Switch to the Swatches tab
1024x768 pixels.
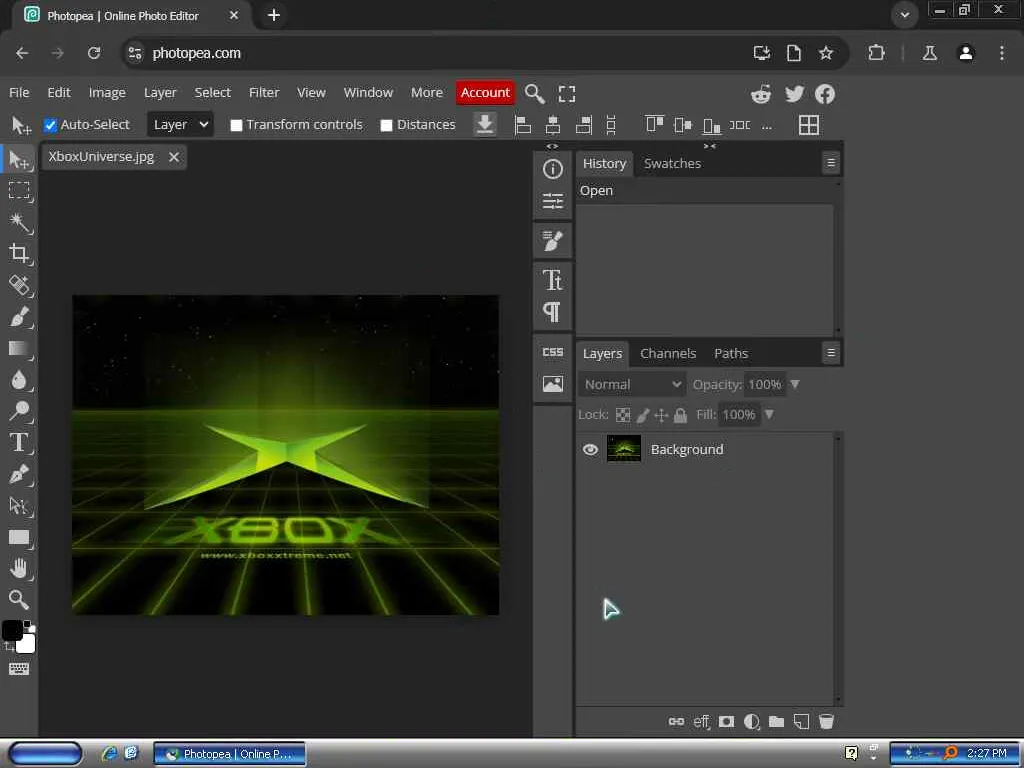pos(672,163)
